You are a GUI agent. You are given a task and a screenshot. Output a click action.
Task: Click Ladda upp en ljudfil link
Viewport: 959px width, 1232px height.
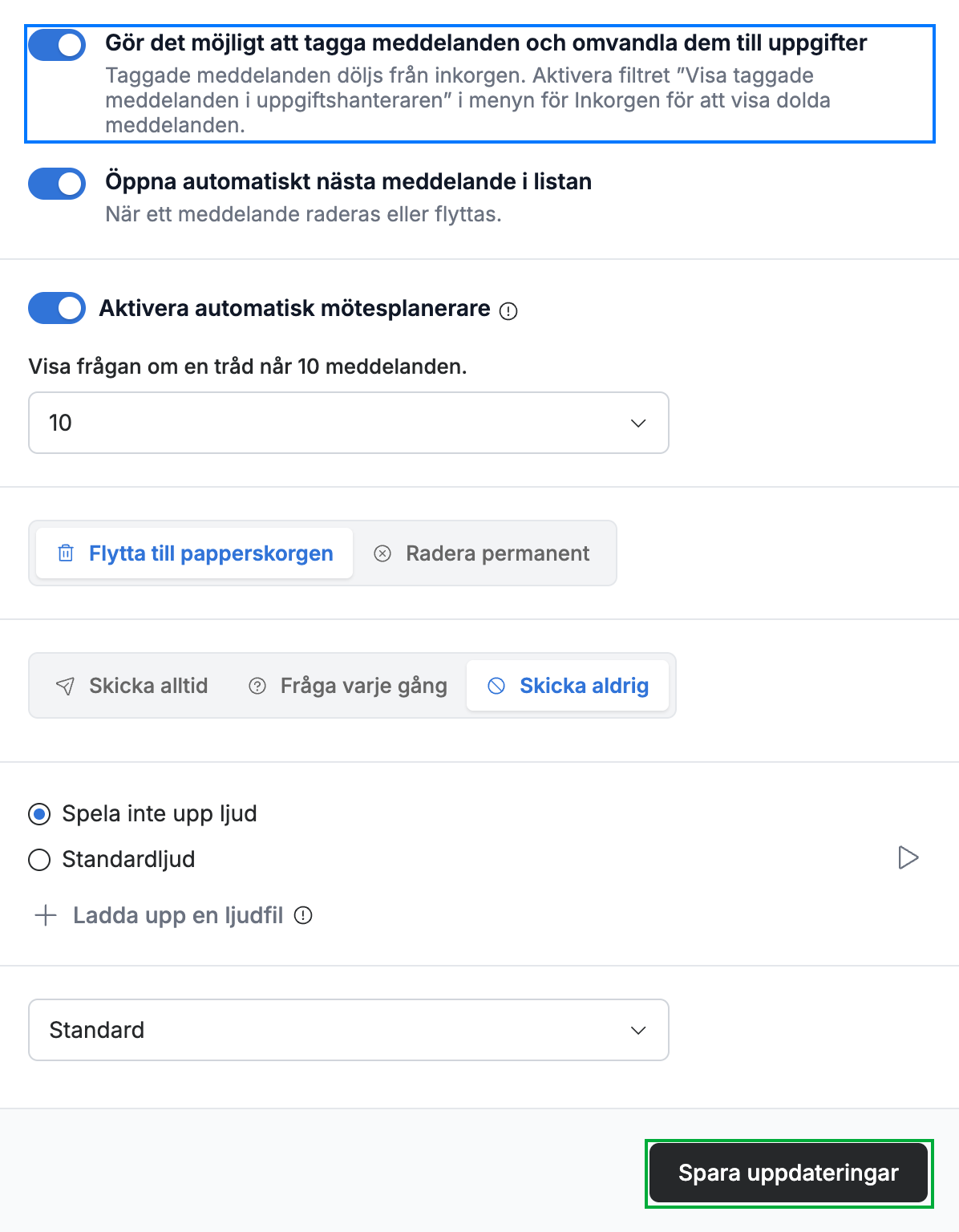point(178,915)
